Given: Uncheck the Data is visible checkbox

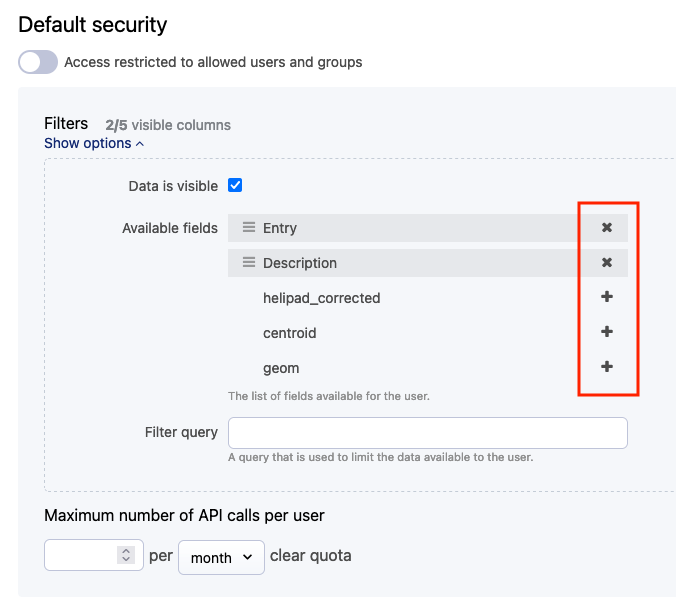Looking at the screenshot, I should pos(235,185).
